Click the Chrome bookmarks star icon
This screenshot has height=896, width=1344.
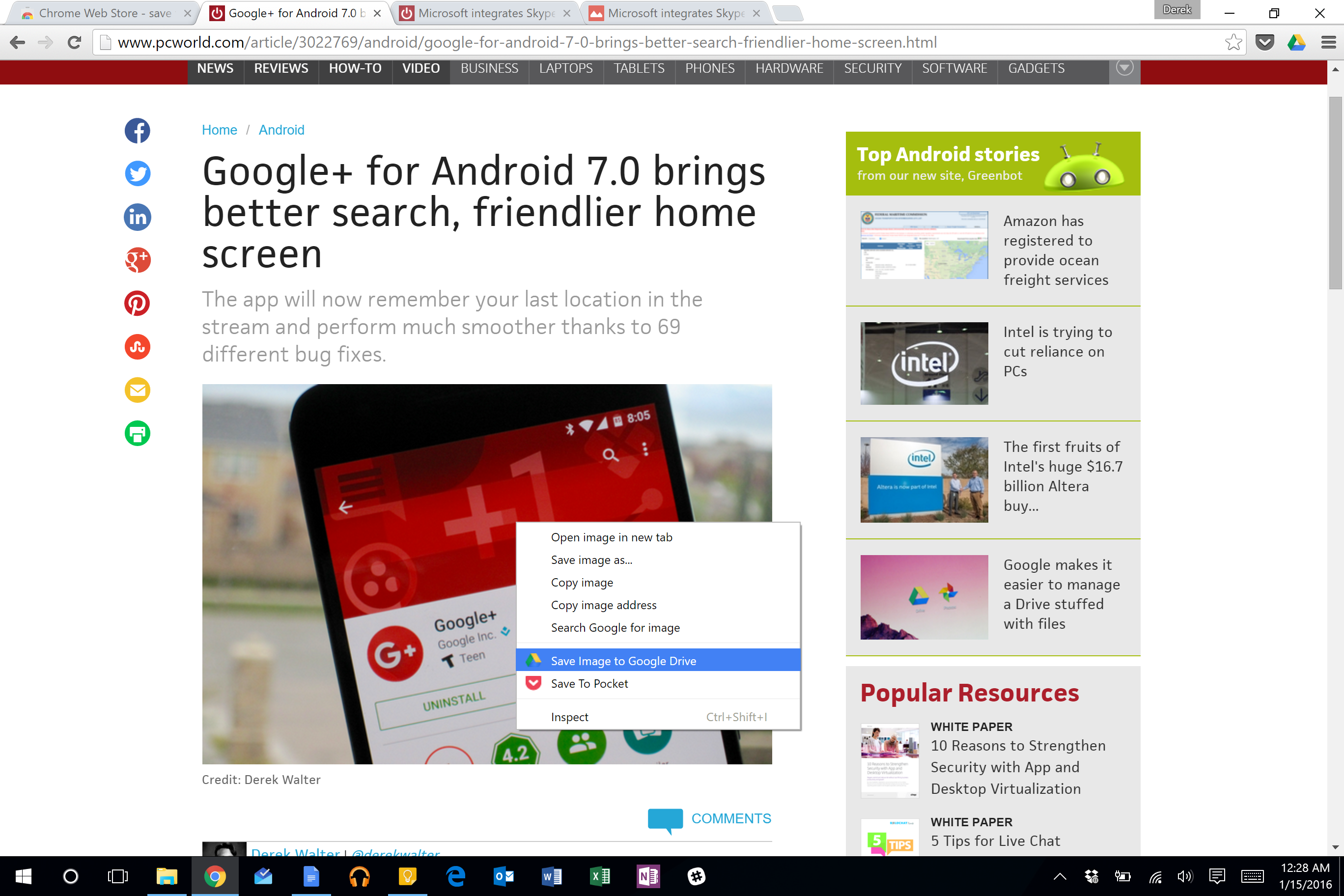pyautogui.click(x=1233, y=42)
